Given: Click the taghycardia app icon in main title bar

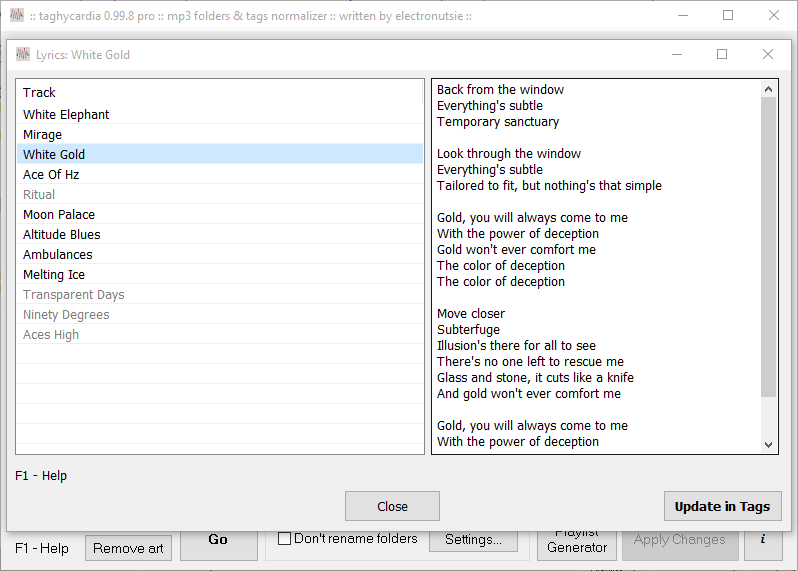Looking at the screenshot, I should (x=17, y=15).
